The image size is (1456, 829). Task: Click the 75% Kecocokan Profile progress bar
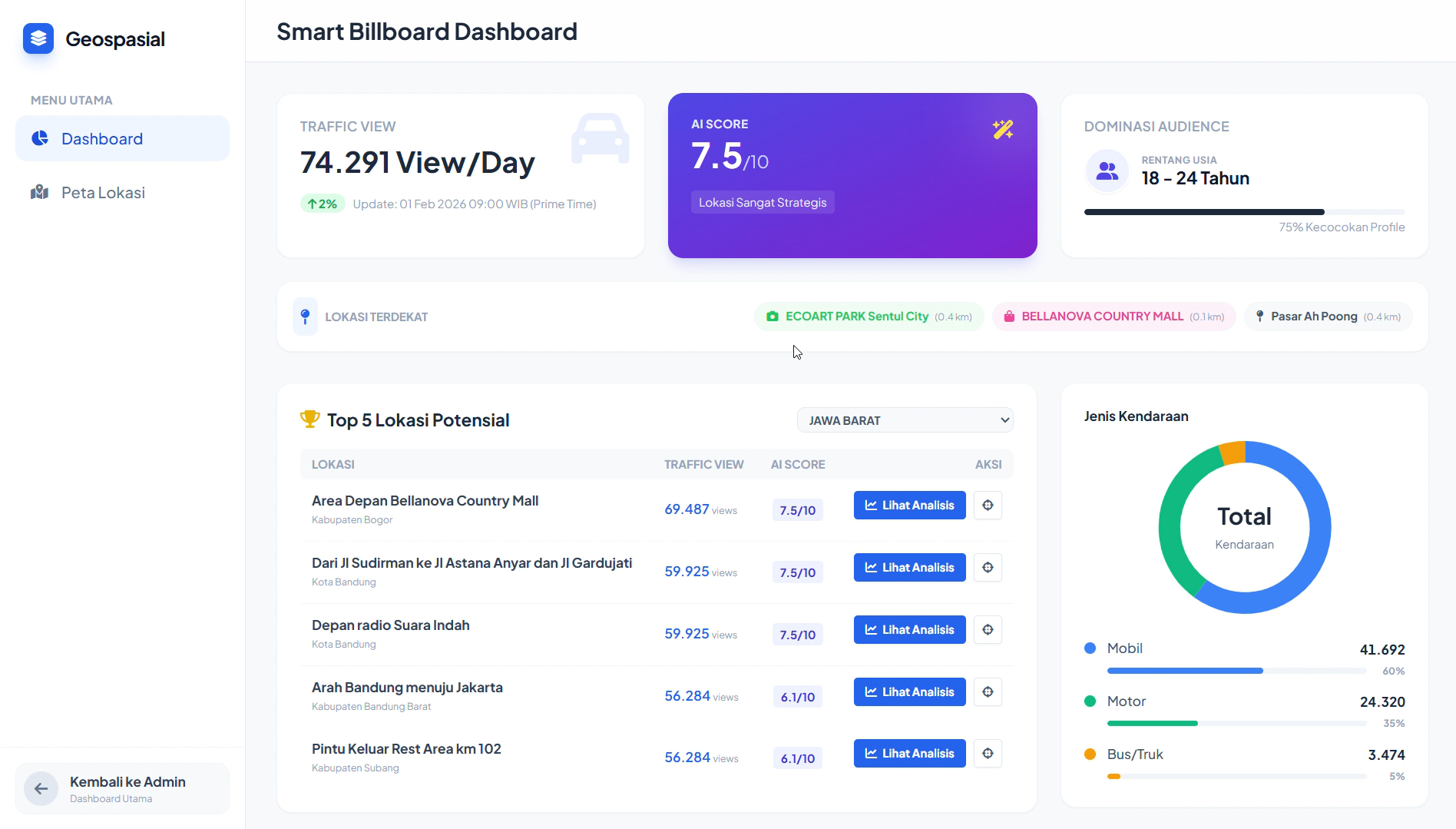[x=1244, y=212]
